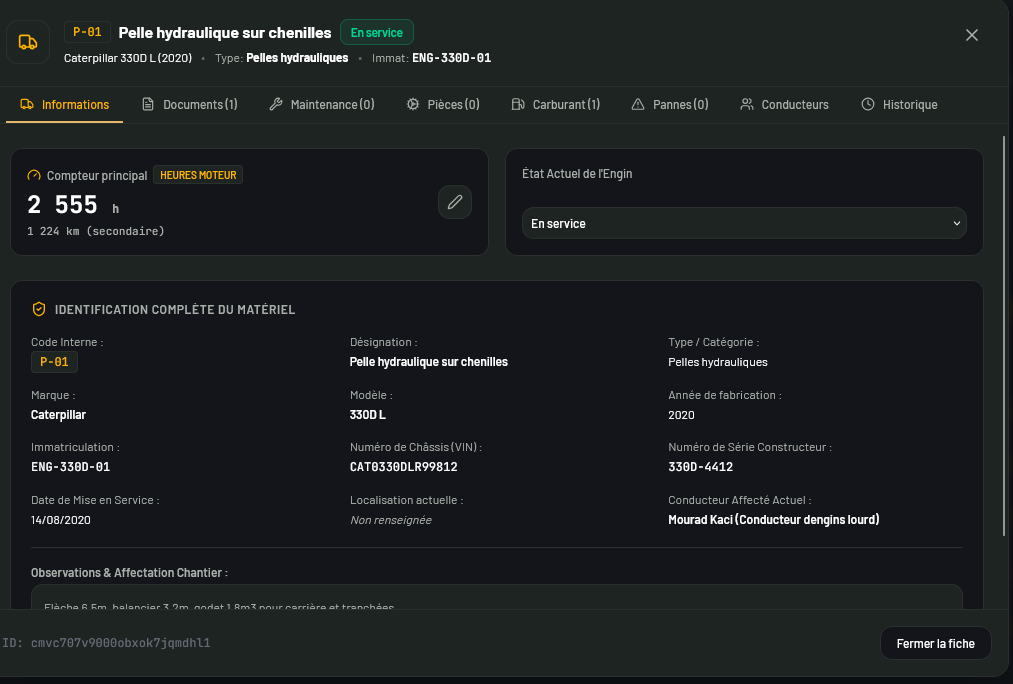
Task: Click the shield icon beside Identification complète
Action: click(x=39, y=309)
